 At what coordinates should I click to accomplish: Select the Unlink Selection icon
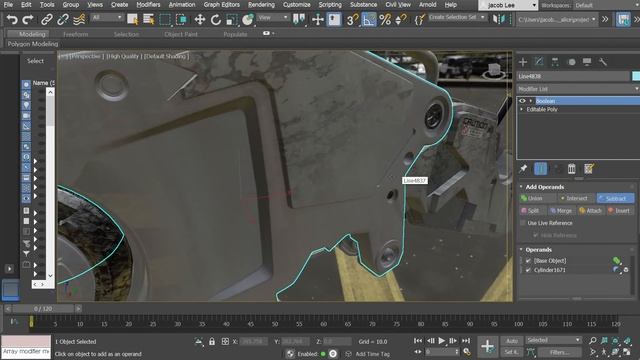63,19
